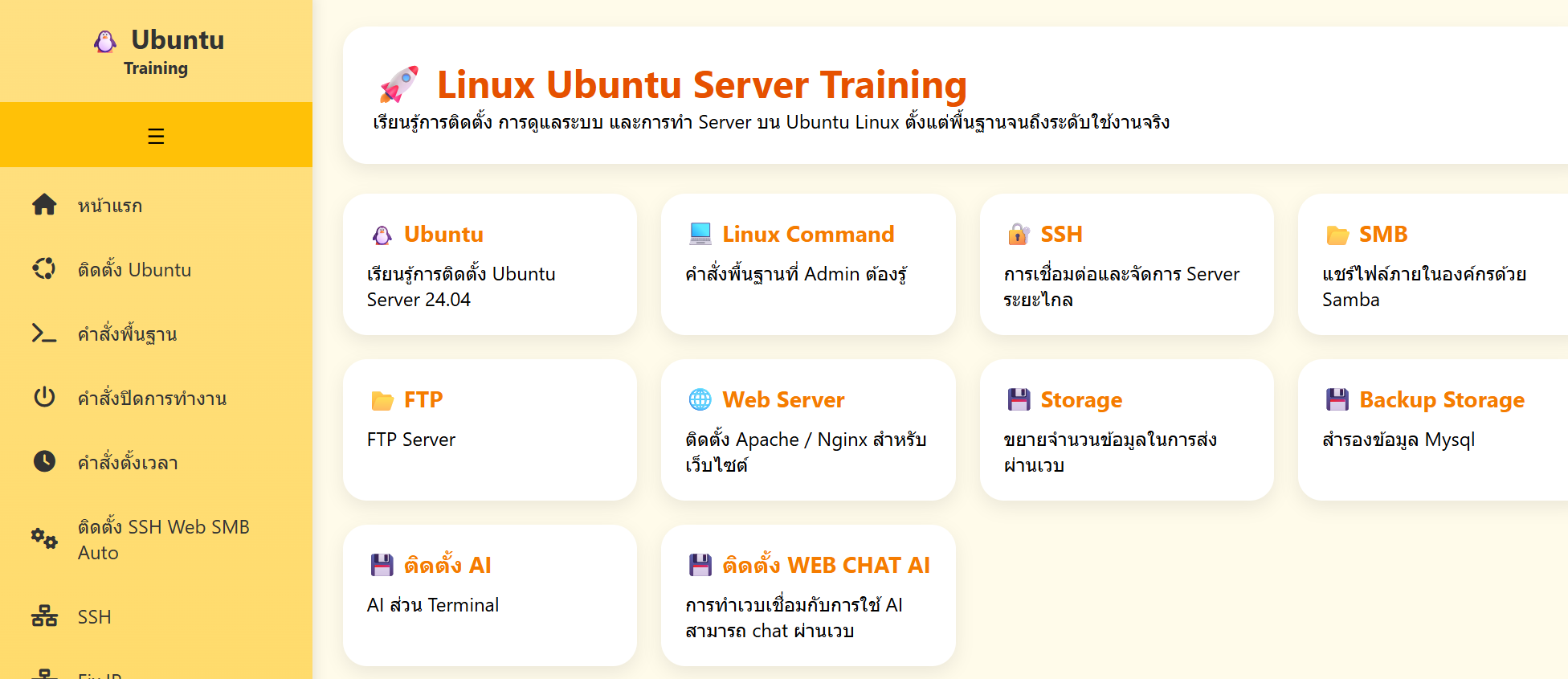Click the header subtitle beginning เรียนรู้การติดตั้ง การดูแลระบบ
Screen dimensions: 1568x679
pos(771,122)
